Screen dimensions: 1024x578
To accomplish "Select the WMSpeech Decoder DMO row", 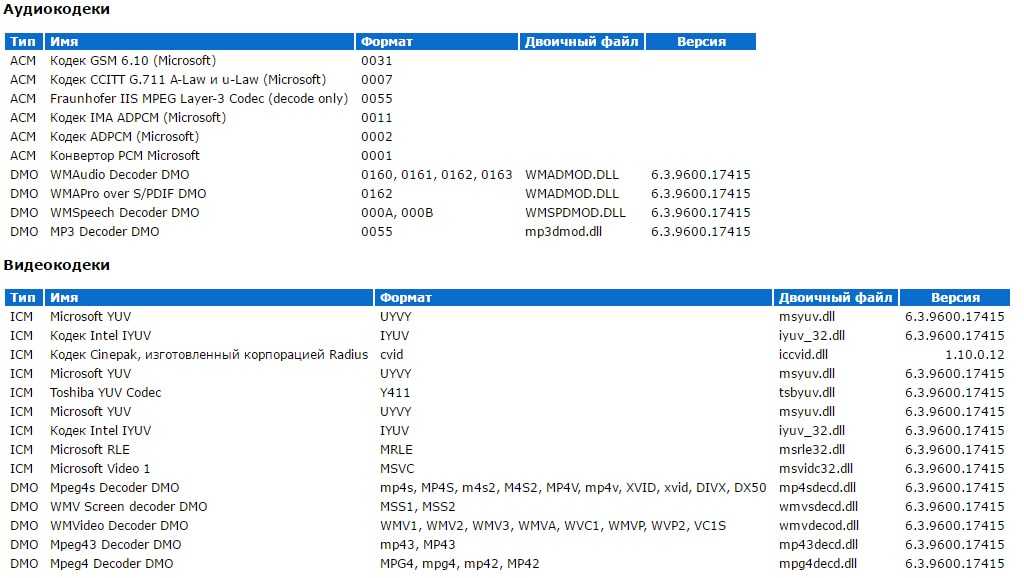I will pos(125,213).
